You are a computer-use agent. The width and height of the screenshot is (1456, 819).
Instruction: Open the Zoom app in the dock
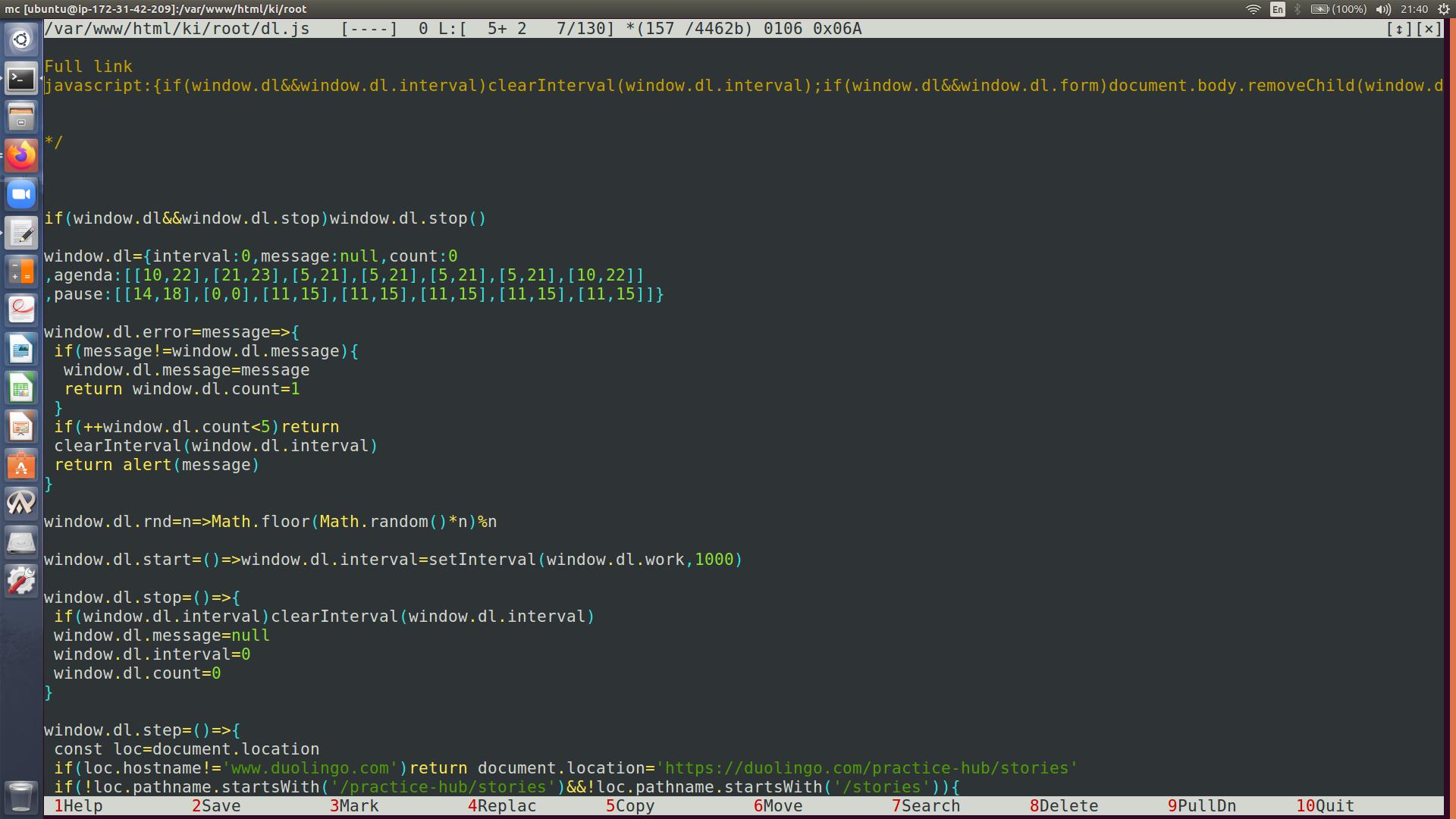click(21, 194)
